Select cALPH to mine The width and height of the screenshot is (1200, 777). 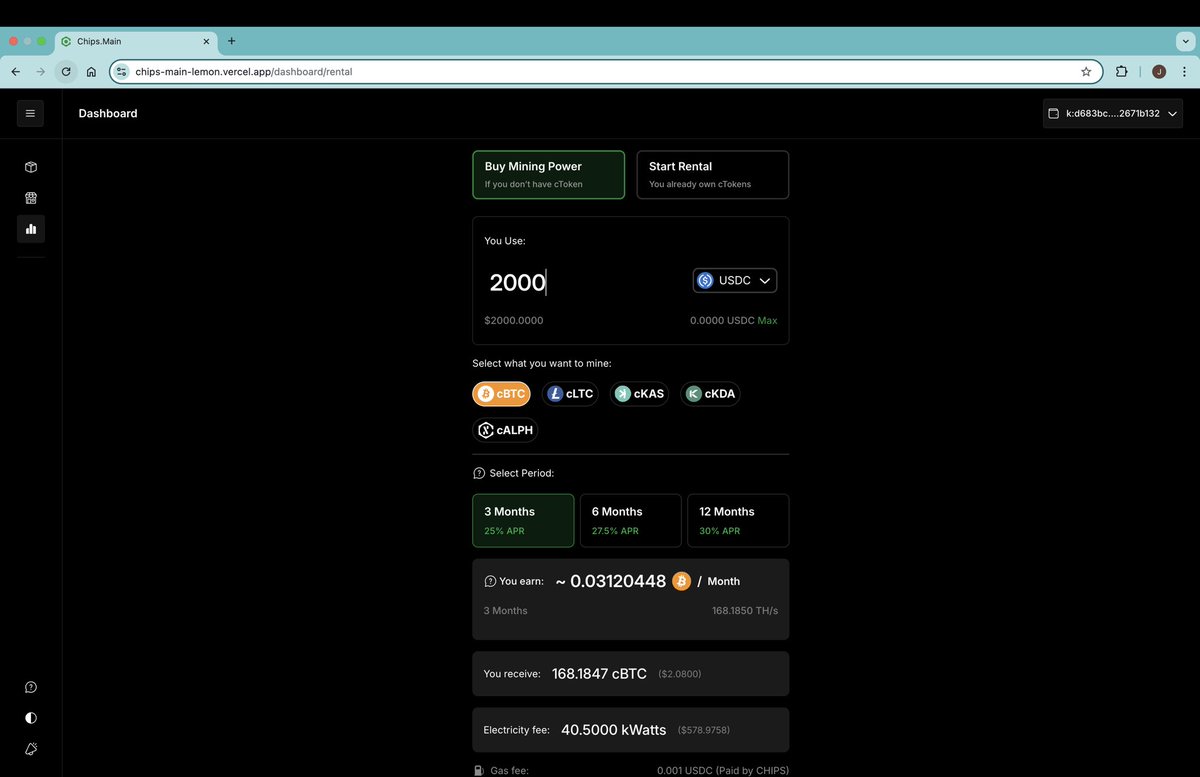point(505,430)
